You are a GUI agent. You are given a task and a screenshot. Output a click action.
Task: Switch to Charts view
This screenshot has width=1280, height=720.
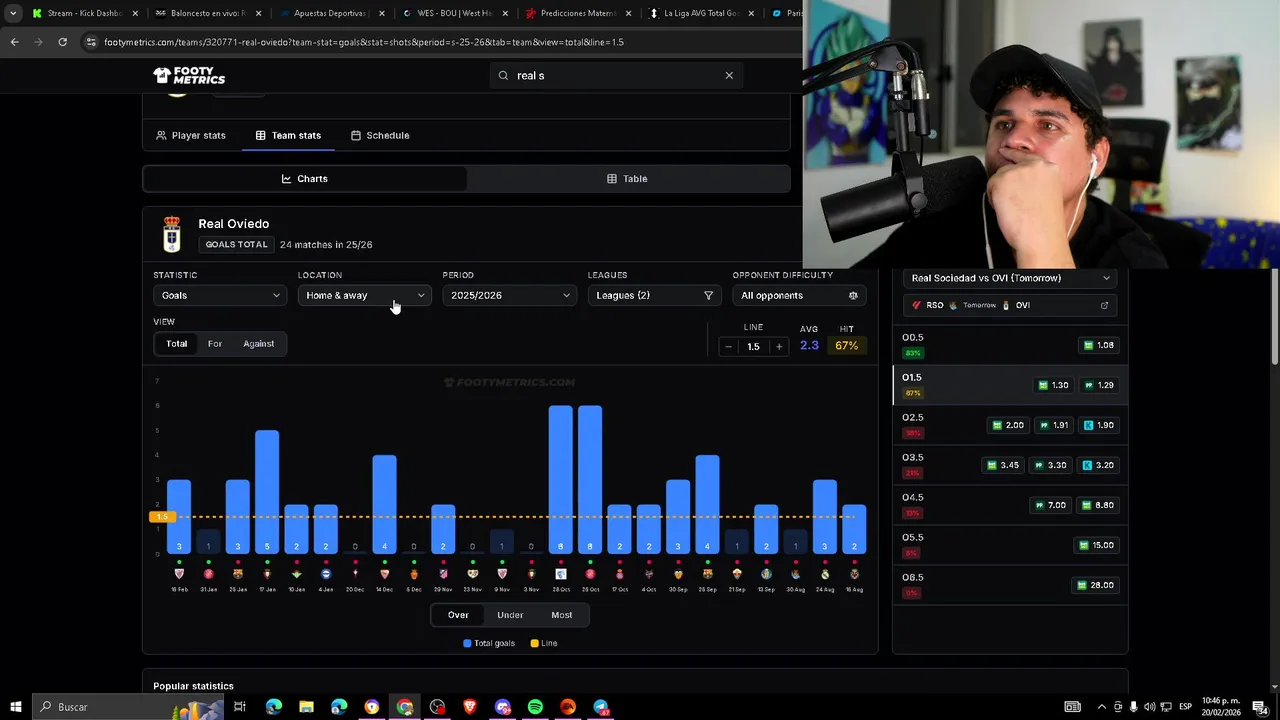point(304,178)
